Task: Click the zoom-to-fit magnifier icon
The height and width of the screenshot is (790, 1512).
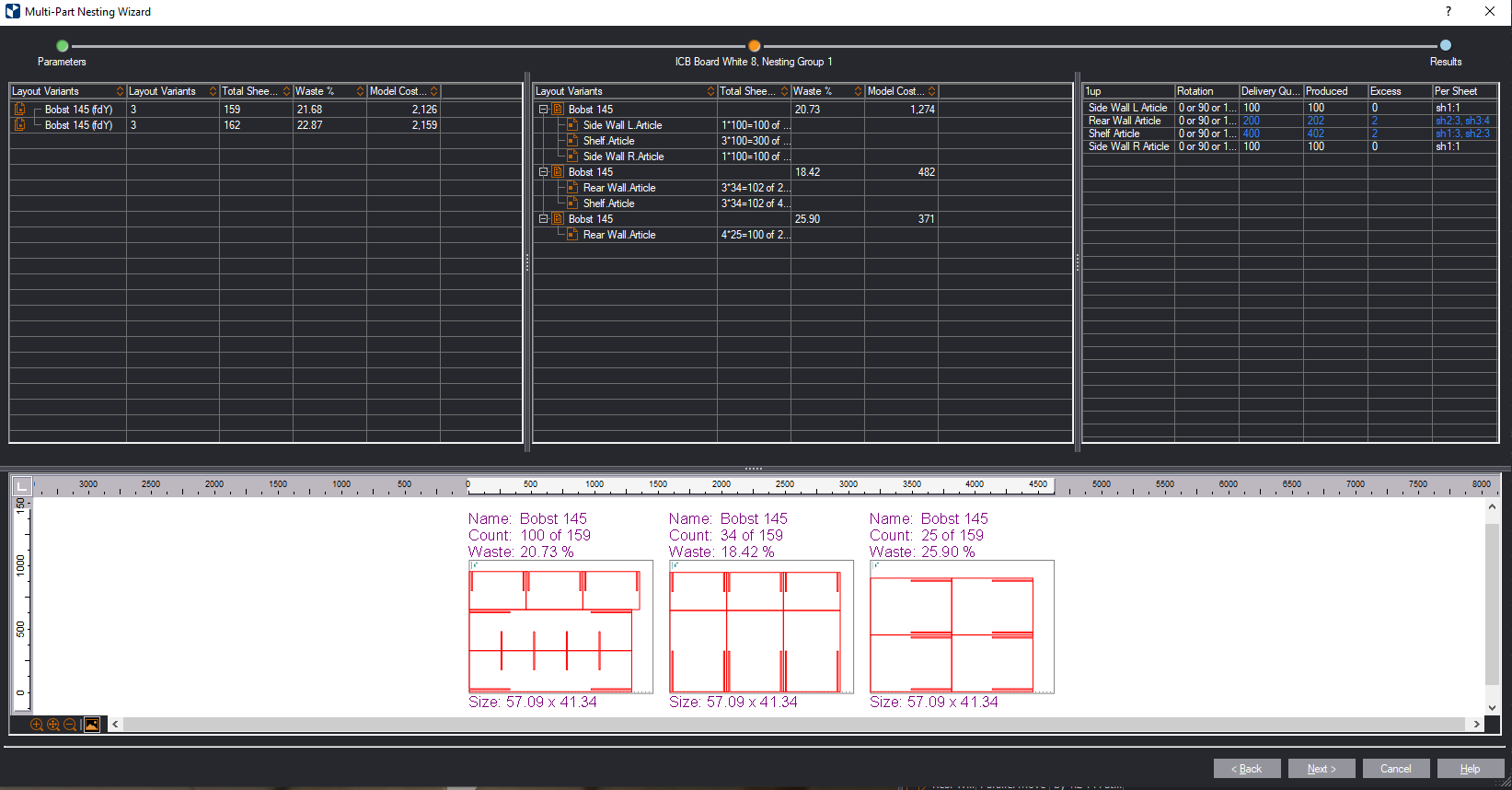Action: (x=53, y=725)
